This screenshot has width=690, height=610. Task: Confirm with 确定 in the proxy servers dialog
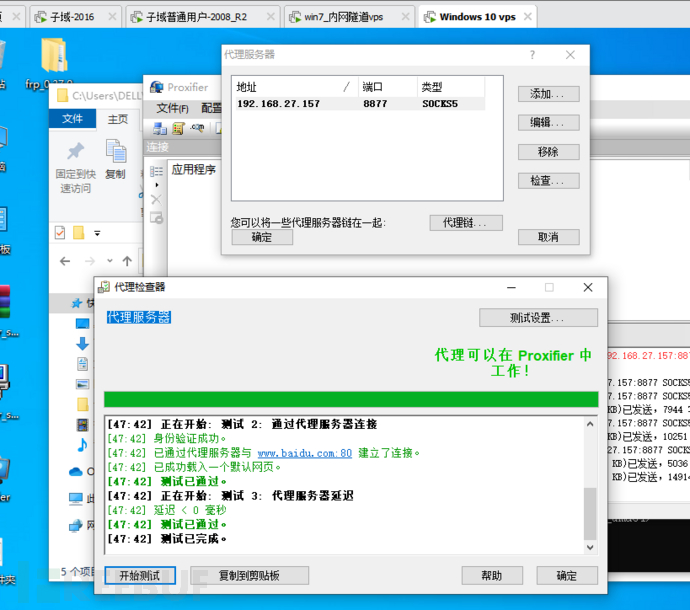coord(262,237)
